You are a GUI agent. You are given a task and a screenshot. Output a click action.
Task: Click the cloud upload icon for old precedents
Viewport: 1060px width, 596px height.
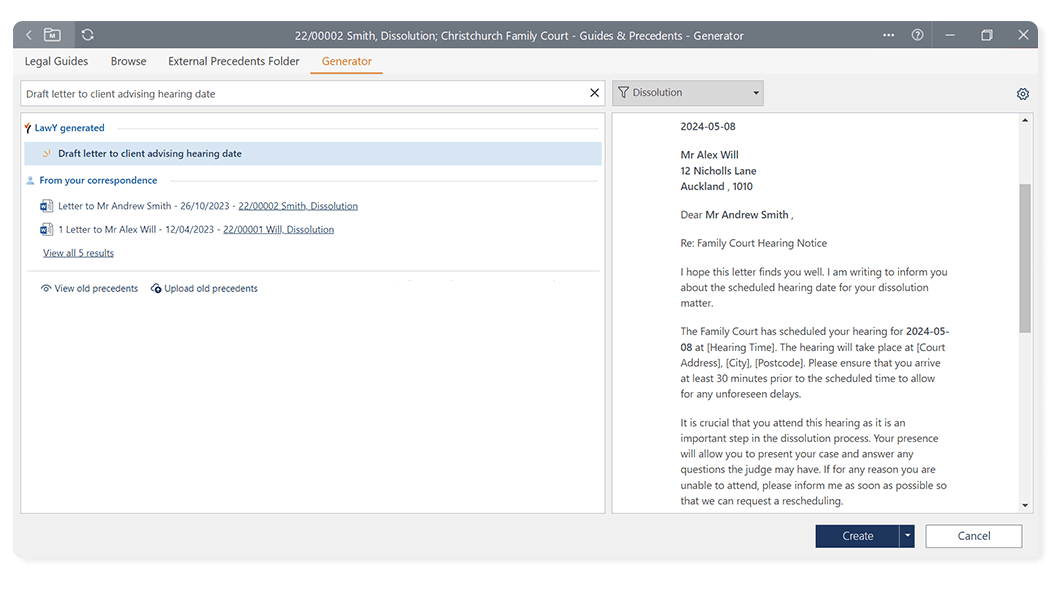(x=155, y=288)
